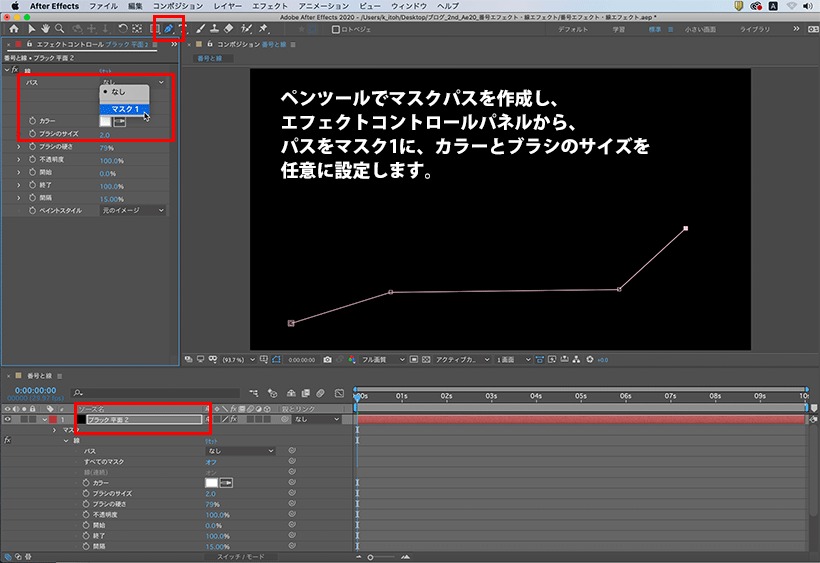Toggle ペイントスタイル stopwatch in Effect Controls
This screenshot has width=820, height=563.
tap(32, 211)
